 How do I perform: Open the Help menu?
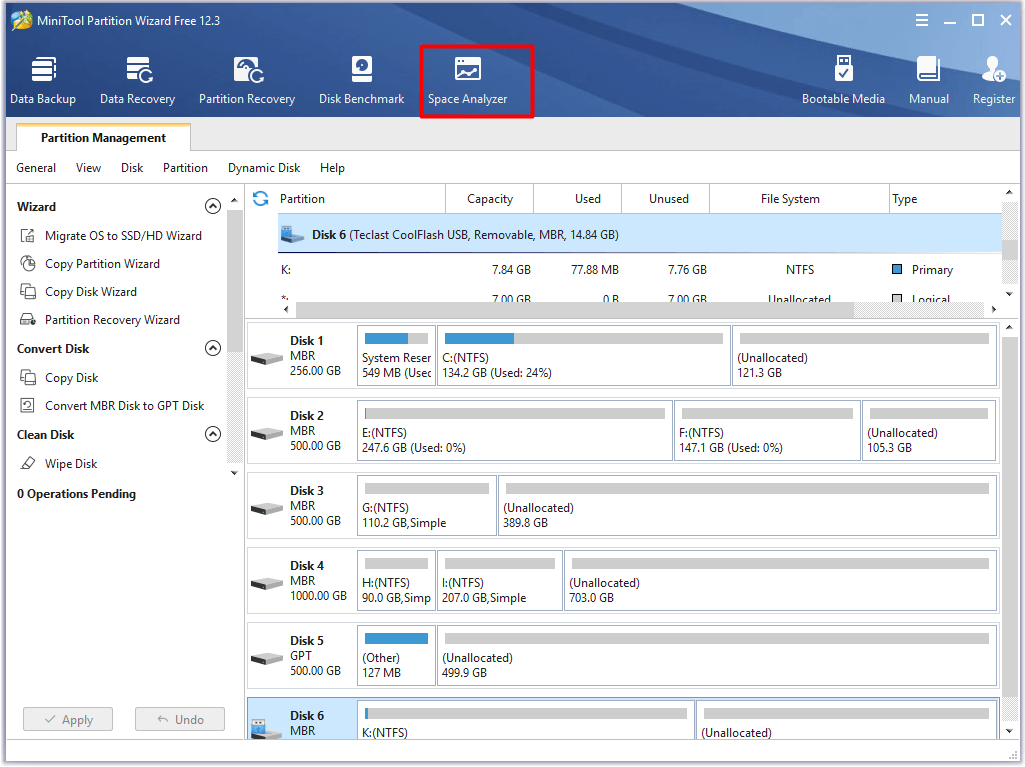(332, 168)
